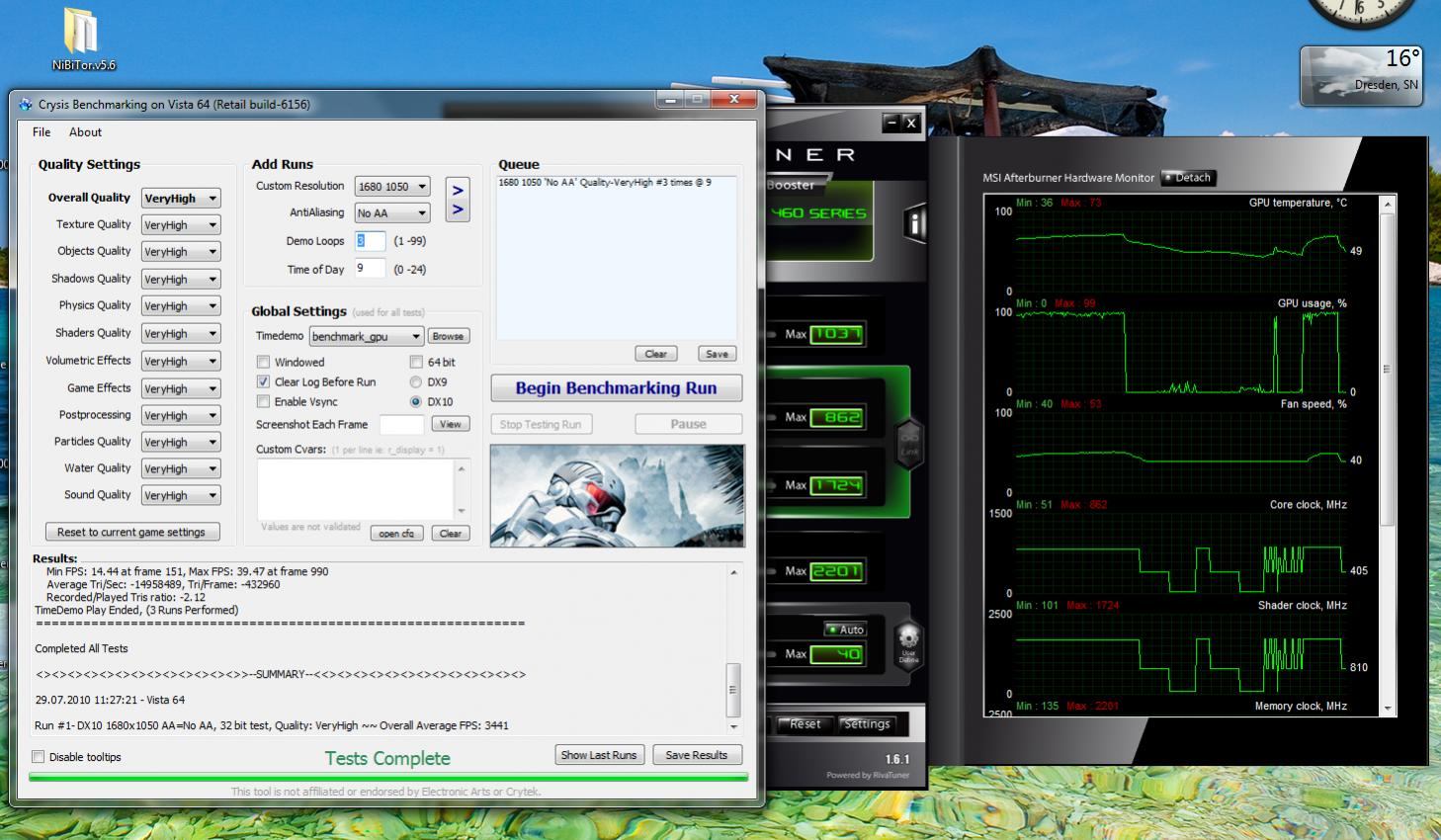Image resolution: width=1441 pixels, height=840 pixels.
Task: Click the Afterburner info 'i' icon
Action: pos(914,224)
